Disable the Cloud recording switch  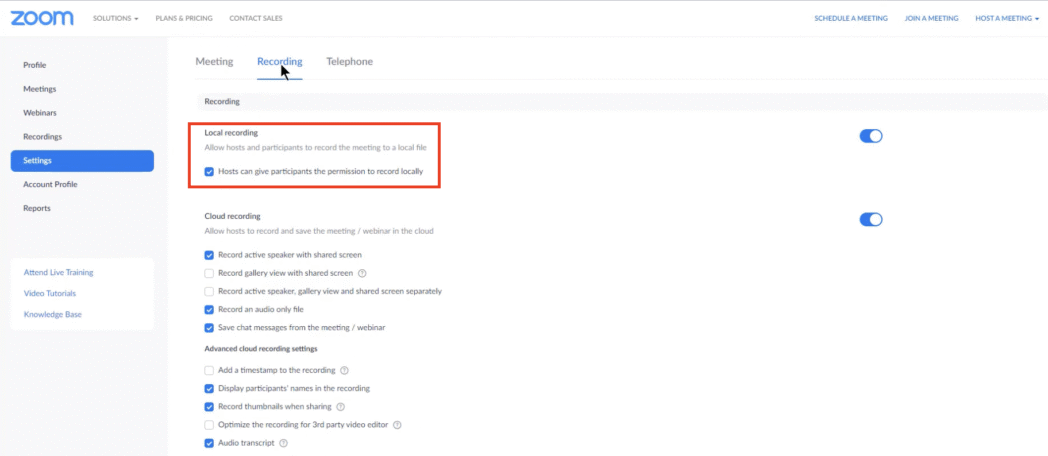pos(870,220)
